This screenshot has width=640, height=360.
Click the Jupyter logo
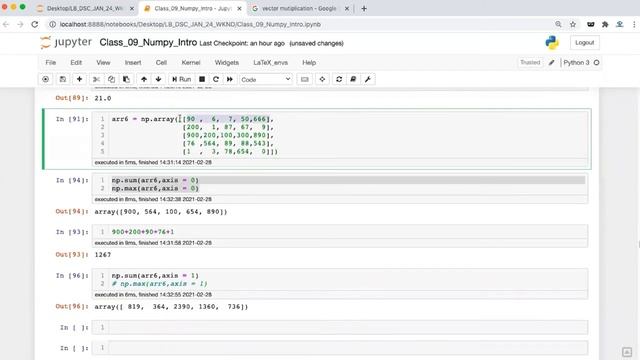[66, 42]
